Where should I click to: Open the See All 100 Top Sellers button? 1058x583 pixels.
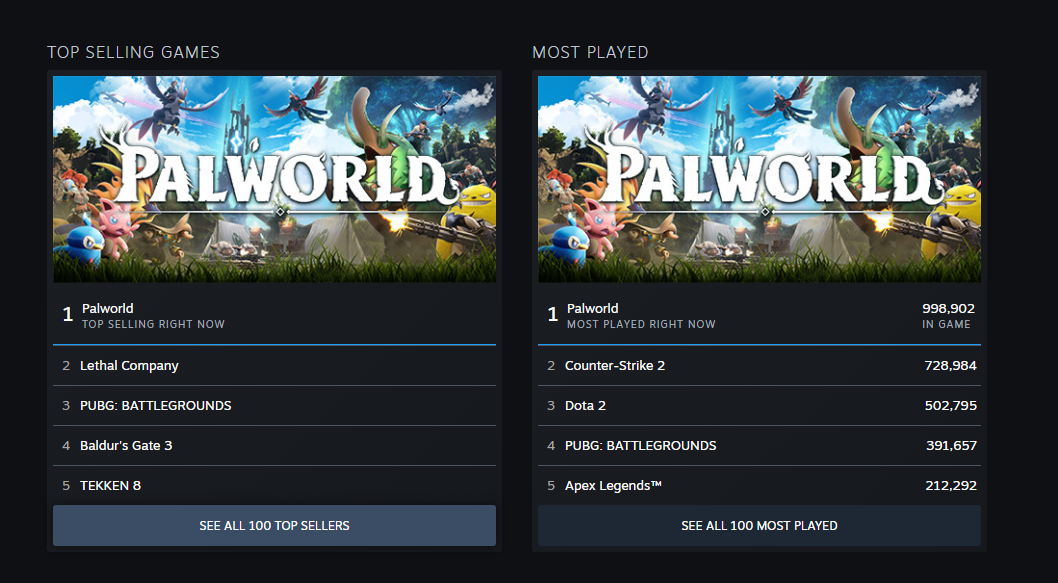point(274,525)
